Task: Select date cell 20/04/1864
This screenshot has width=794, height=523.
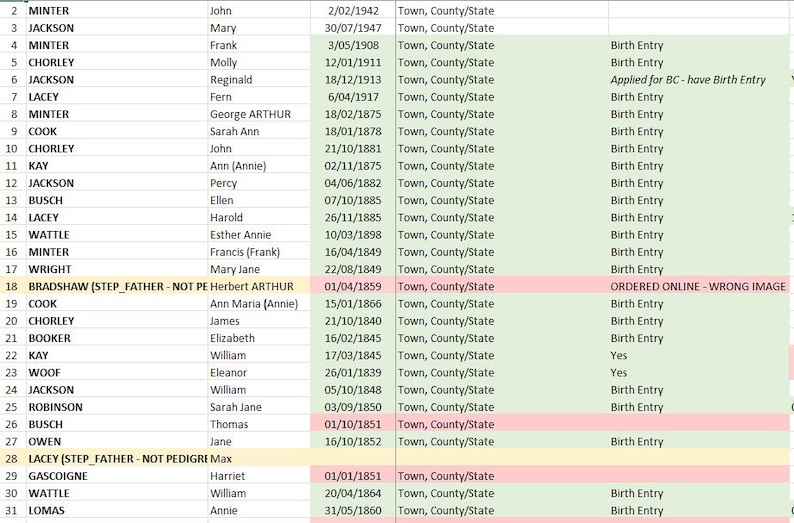Action: pyautogui.click(x=353, y=493)
